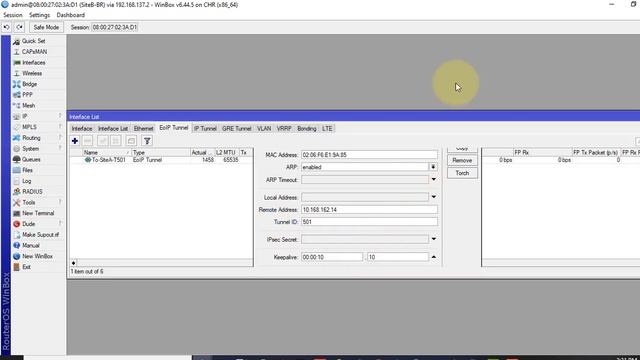This screenshot has height=360, width=640.
Task: Open the Dashboard menu
Action: pos(71,15)
